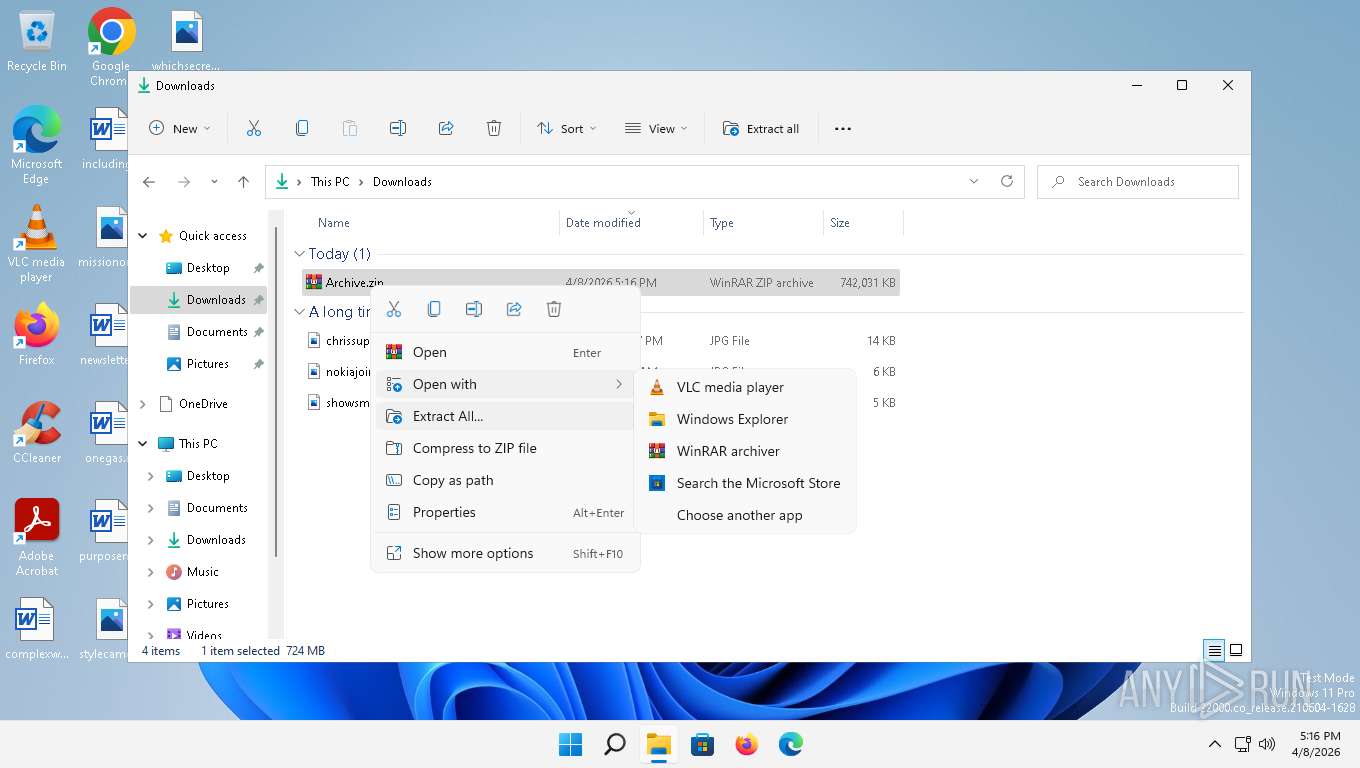
Task: Click the Rename icon in the context menu
Action: click(474, 309)
